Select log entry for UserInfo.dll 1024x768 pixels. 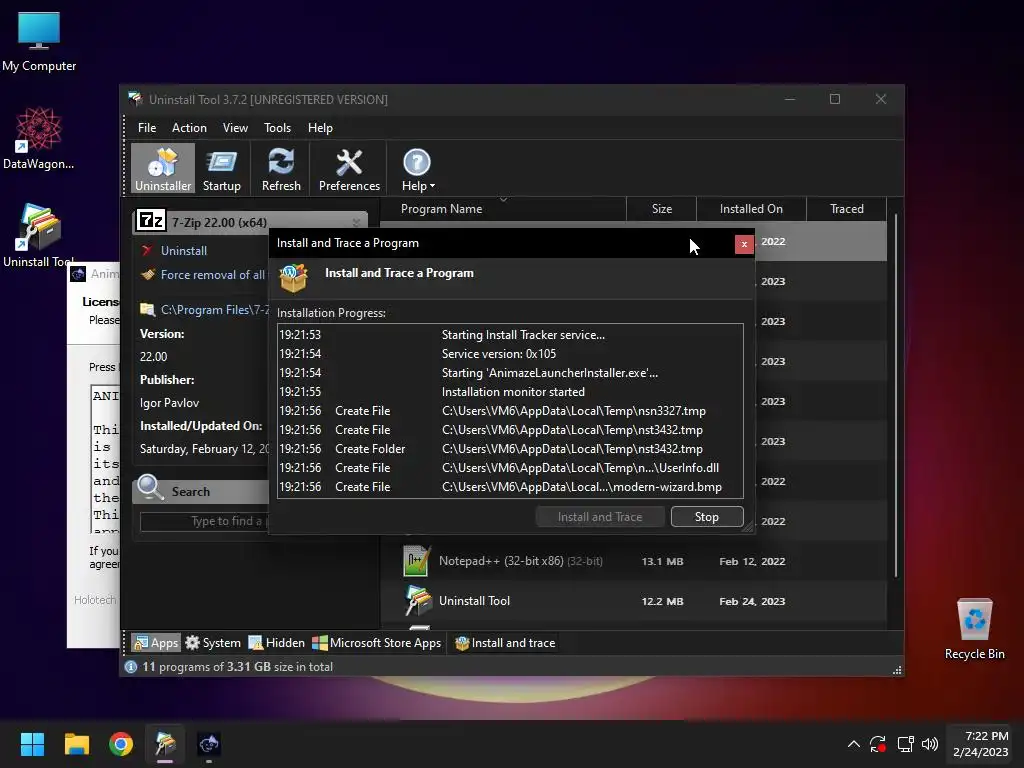(510, 468)
